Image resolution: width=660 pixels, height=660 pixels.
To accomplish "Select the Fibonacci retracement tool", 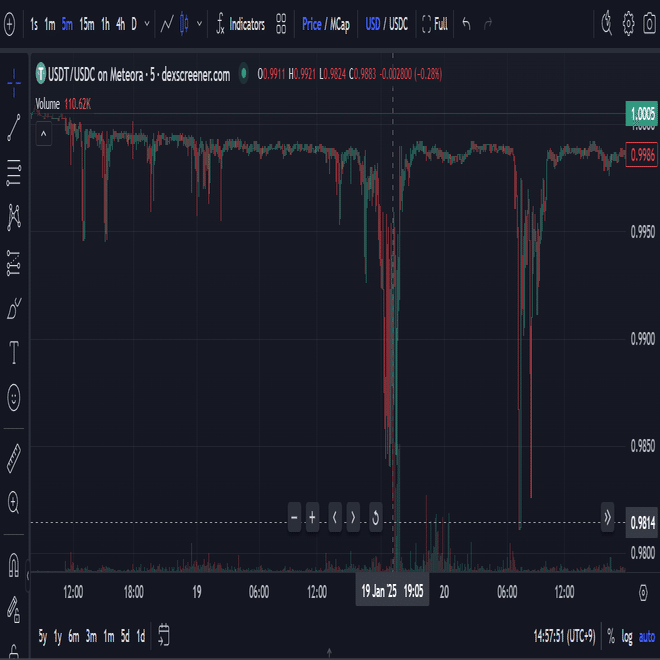I will [14, 173].
